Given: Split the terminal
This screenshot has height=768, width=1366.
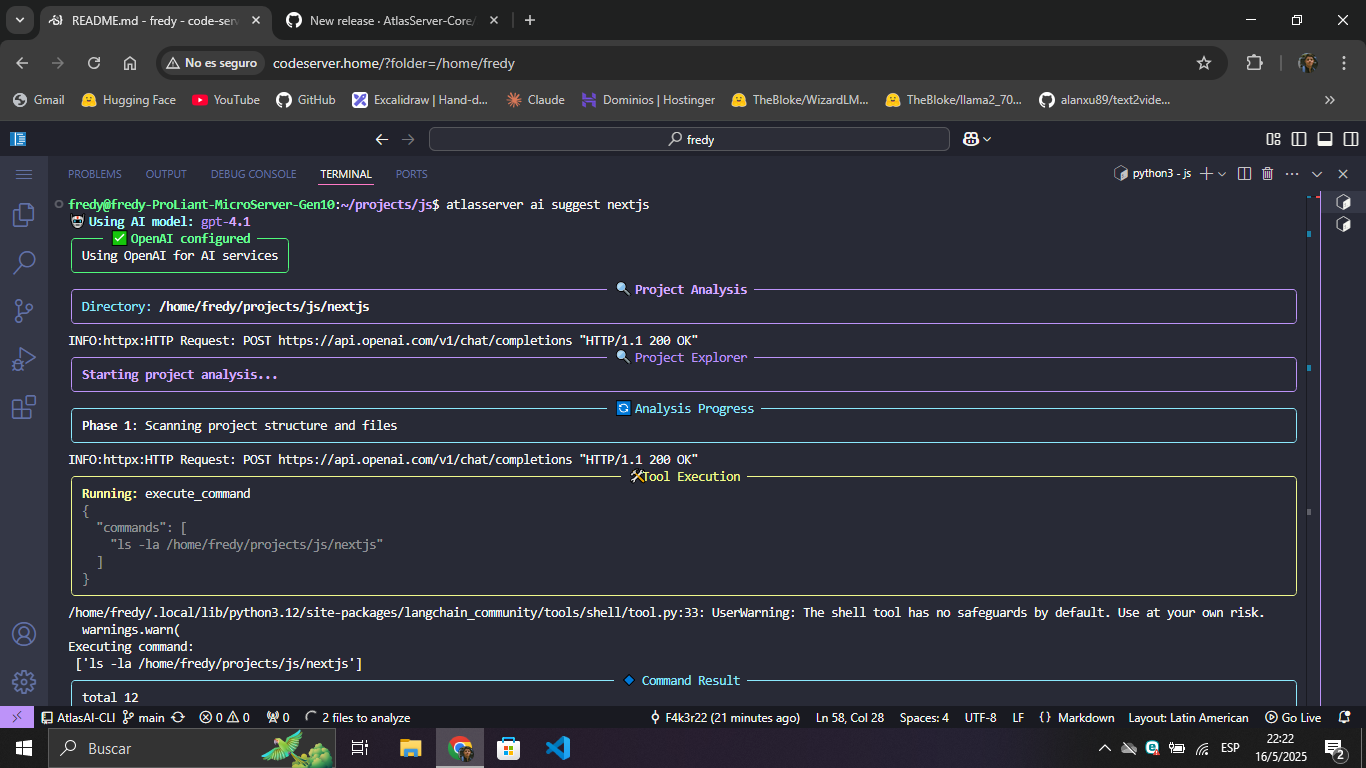Looking at the screenshot, I should 1244,174.
